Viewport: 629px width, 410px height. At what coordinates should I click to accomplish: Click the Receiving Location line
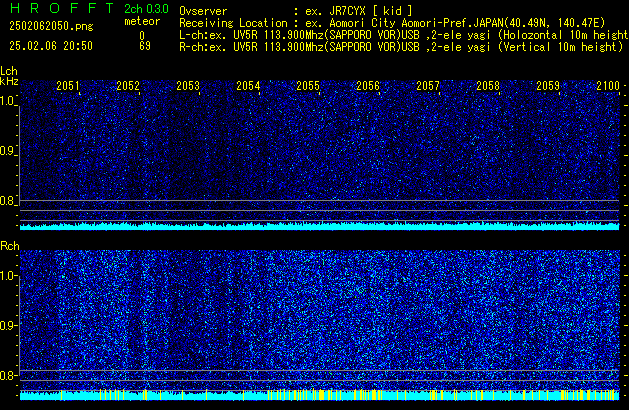392,23
